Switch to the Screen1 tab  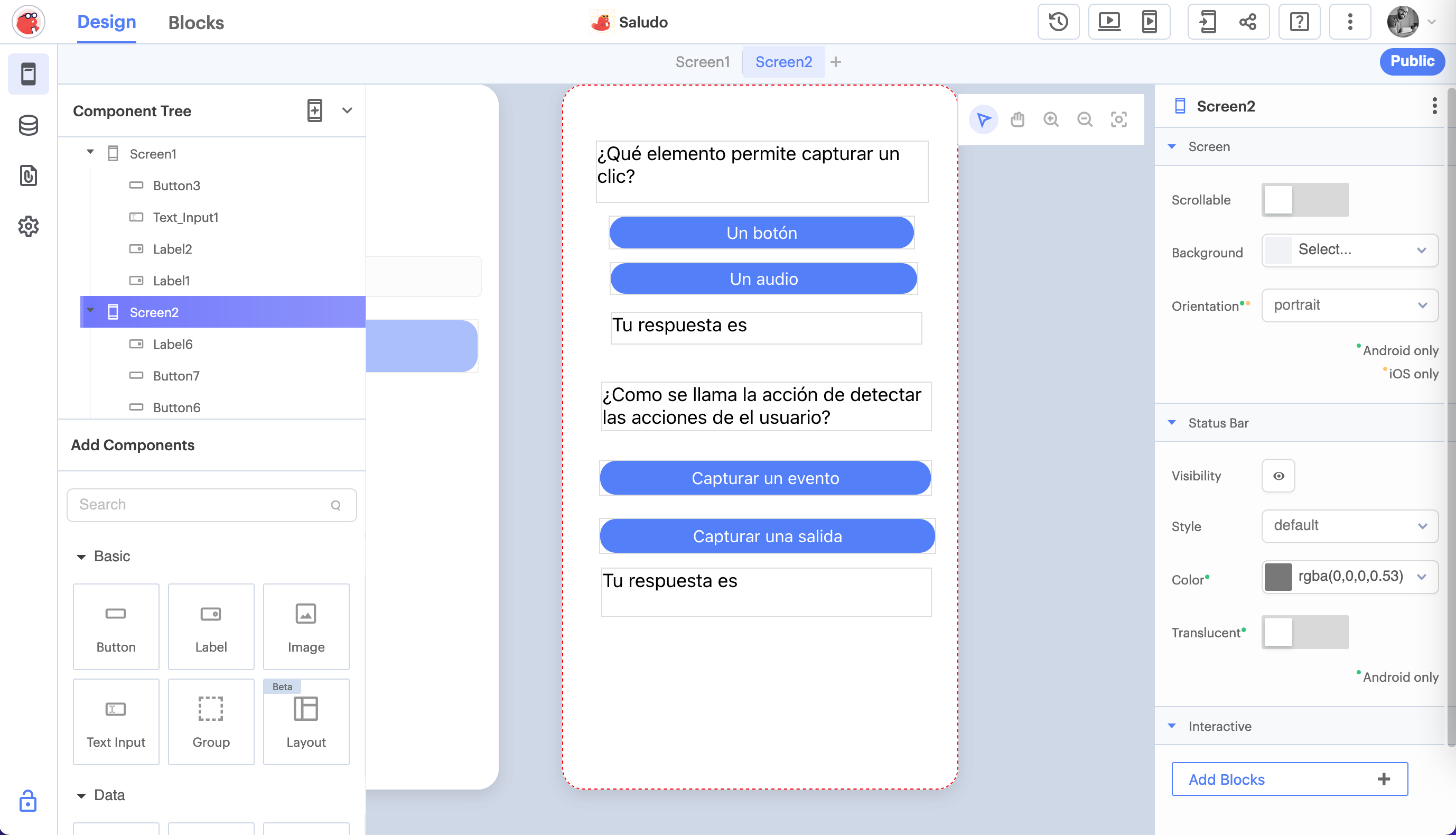point(702,61)
